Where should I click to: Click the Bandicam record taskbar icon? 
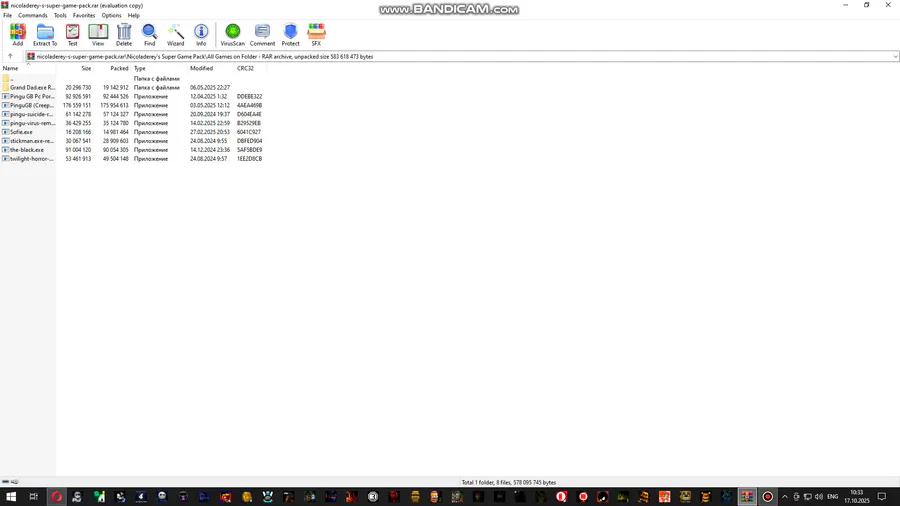(x=767, y=497)
